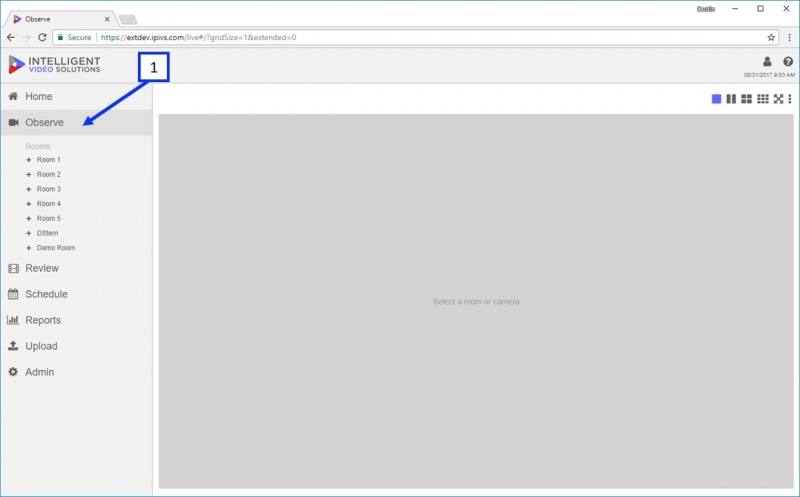Click the Schedule calendar icon

click(x=13, y=294)
